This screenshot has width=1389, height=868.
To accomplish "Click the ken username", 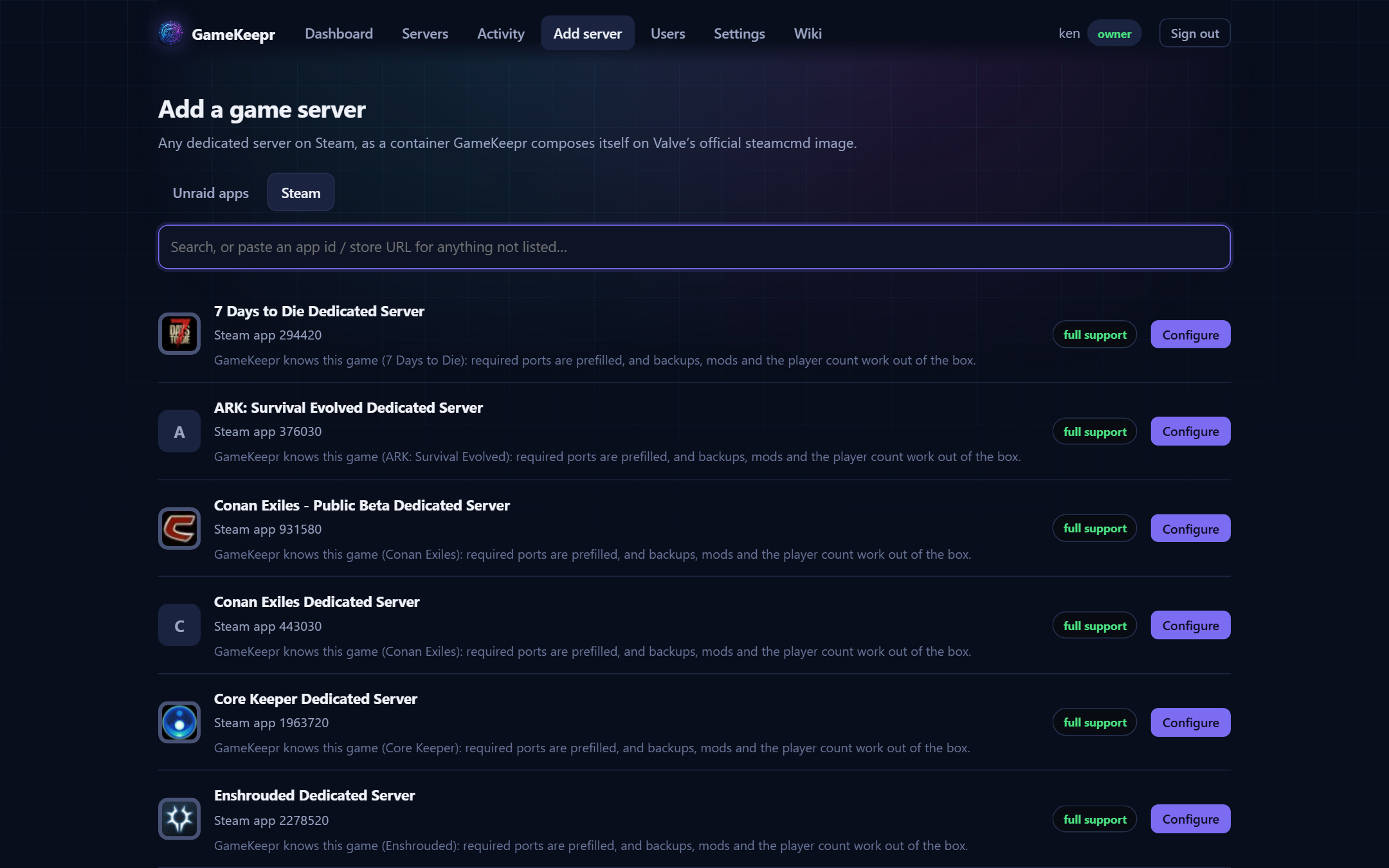I will pyautogui.click(x=1069, y=33).
